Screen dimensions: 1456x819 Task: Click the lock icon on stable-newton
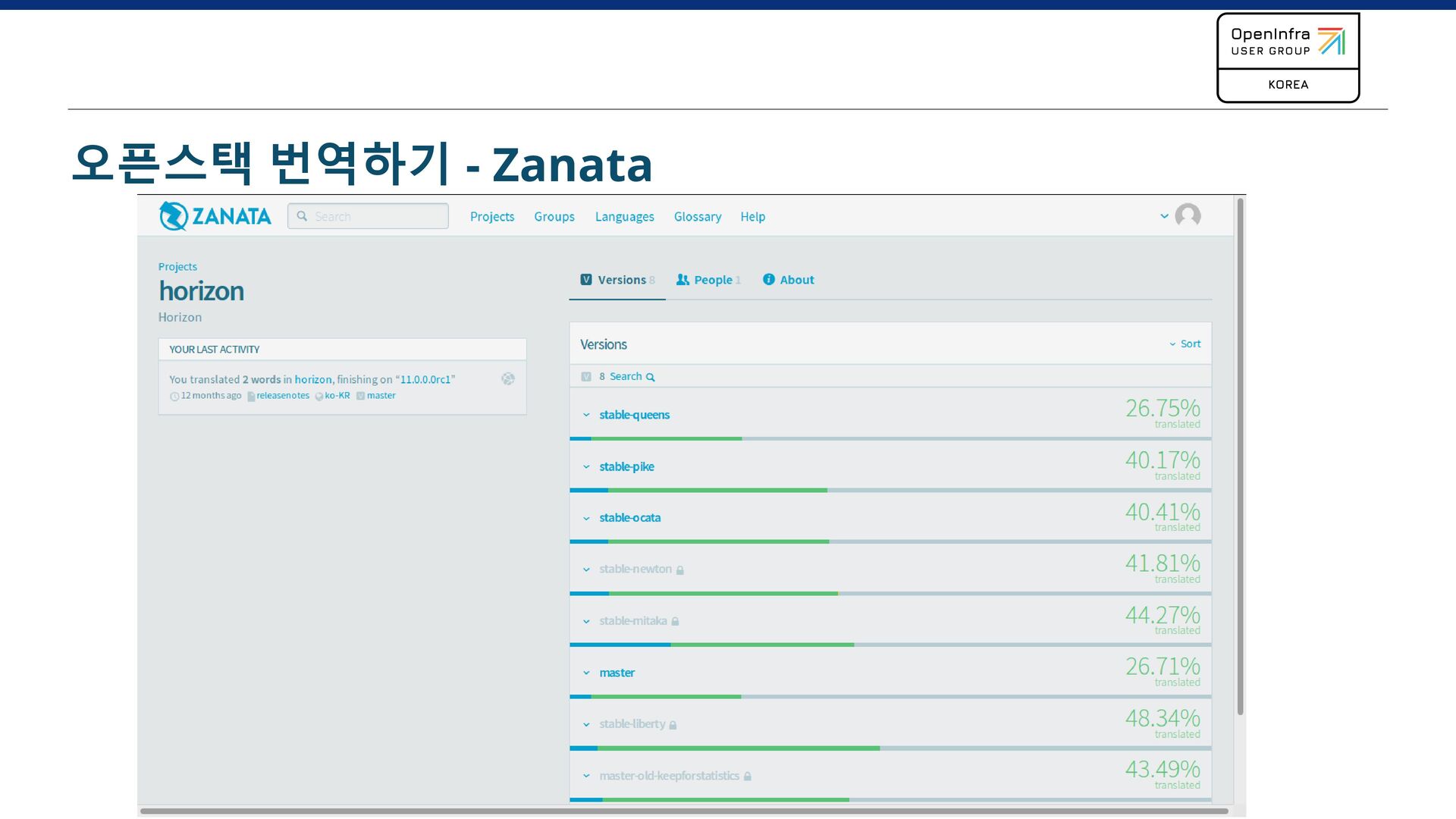[x=680, y=570]
